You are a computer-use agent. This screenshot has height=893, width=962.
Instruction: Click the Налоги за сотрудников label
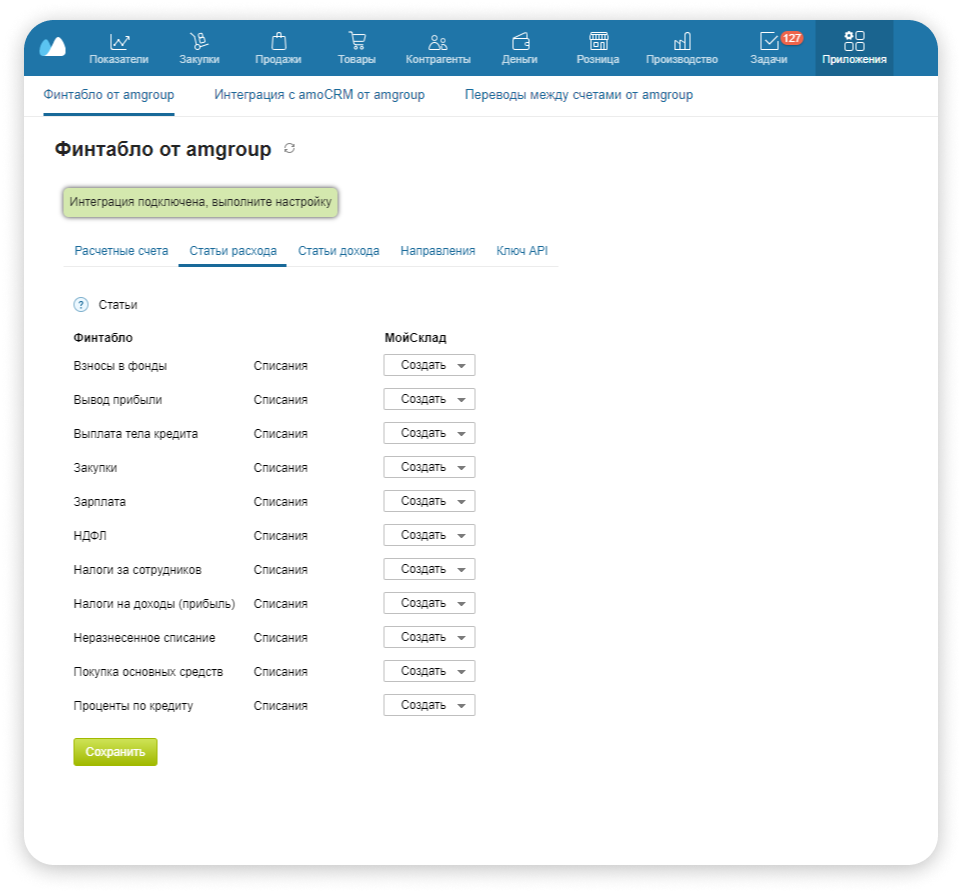coord(137,570)
